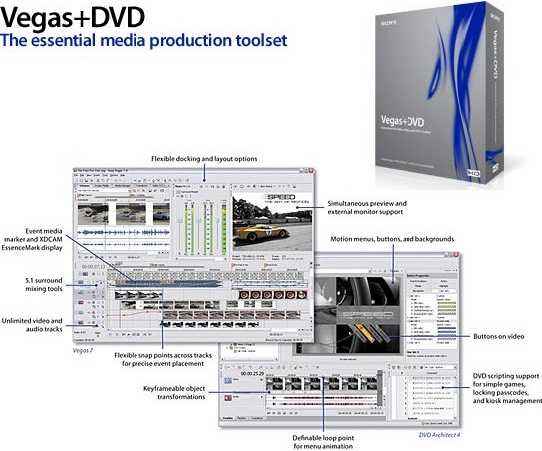Select the second trimmer thumbnail in Vegas 7

click(x=131, y=214)
